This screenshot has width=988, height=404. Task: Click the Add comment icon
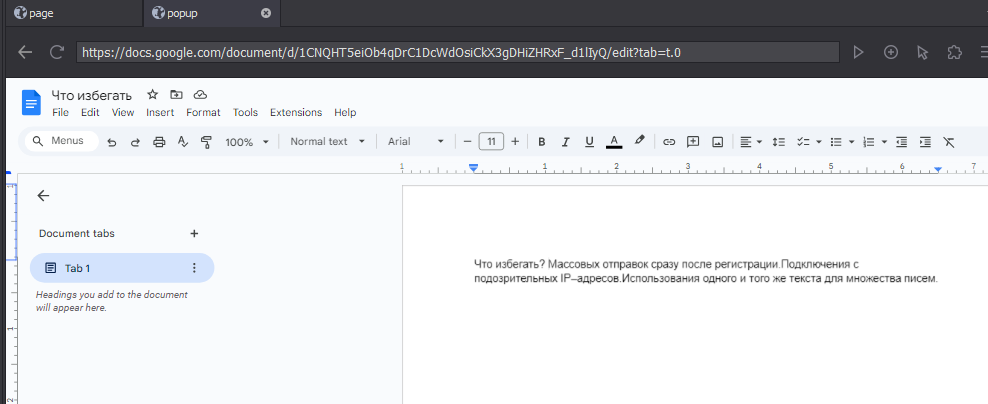(x=693, y=142)
